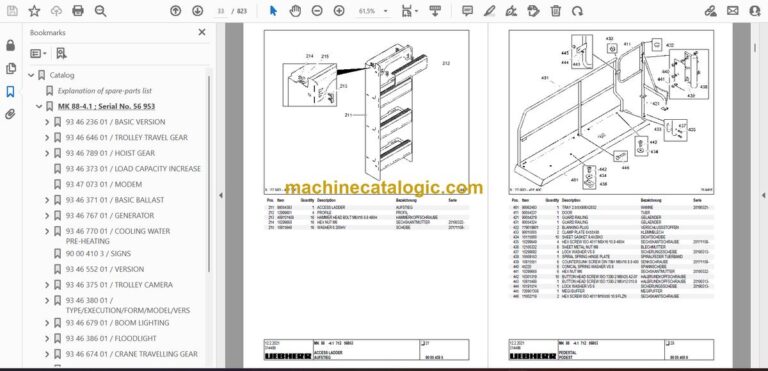The width and height of the screenshot is (768, 371).
Task: Open the sign document tool
Action: click(511, 11)
